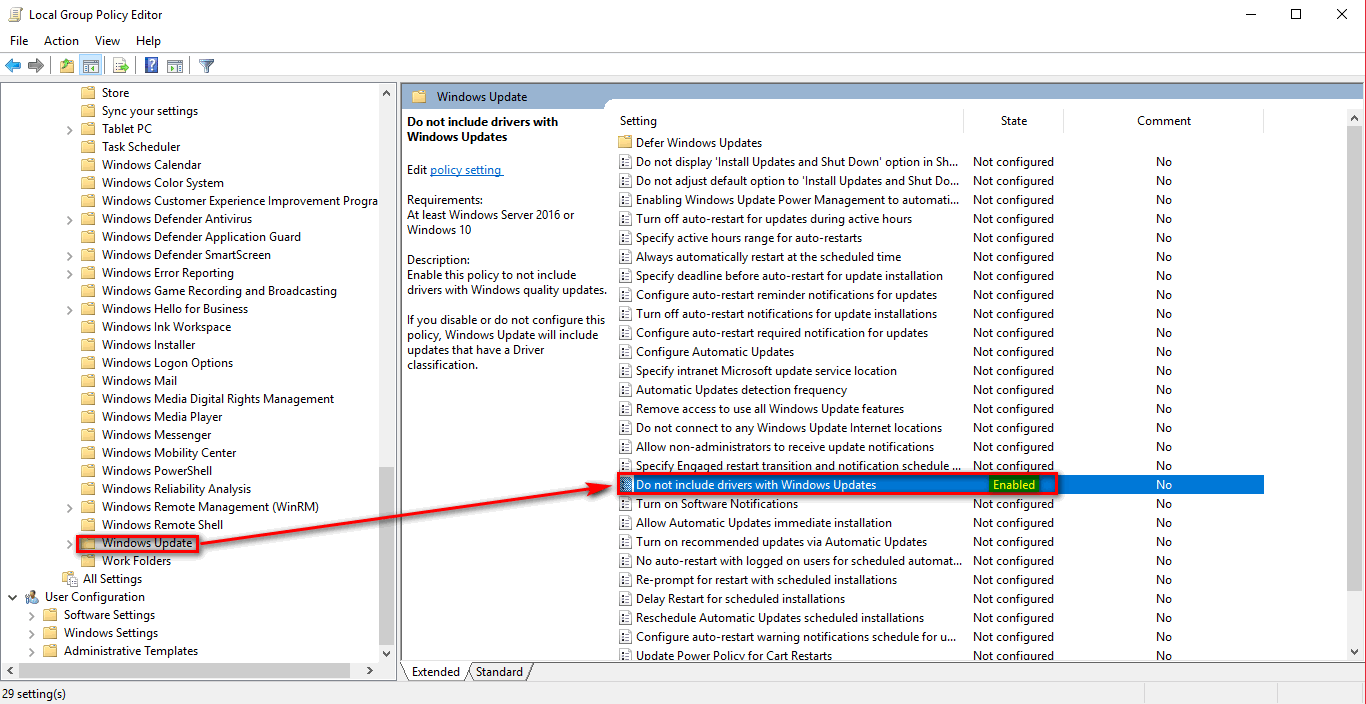Click the Back arrow toolbar icon
The image size is (1366, 704).
coord(13,66)
